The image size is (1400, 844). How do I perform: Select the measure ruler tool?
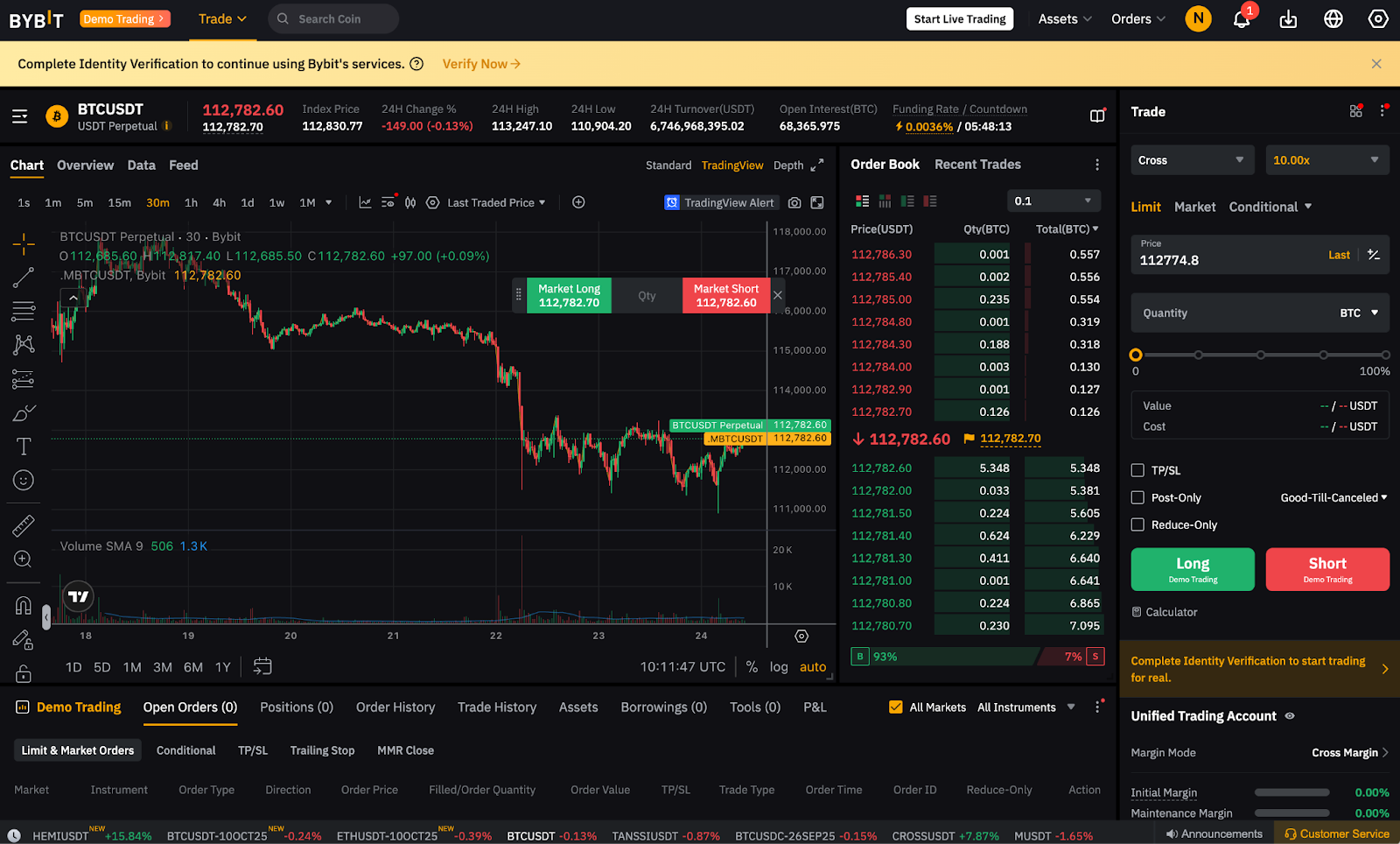coord(23,524)
